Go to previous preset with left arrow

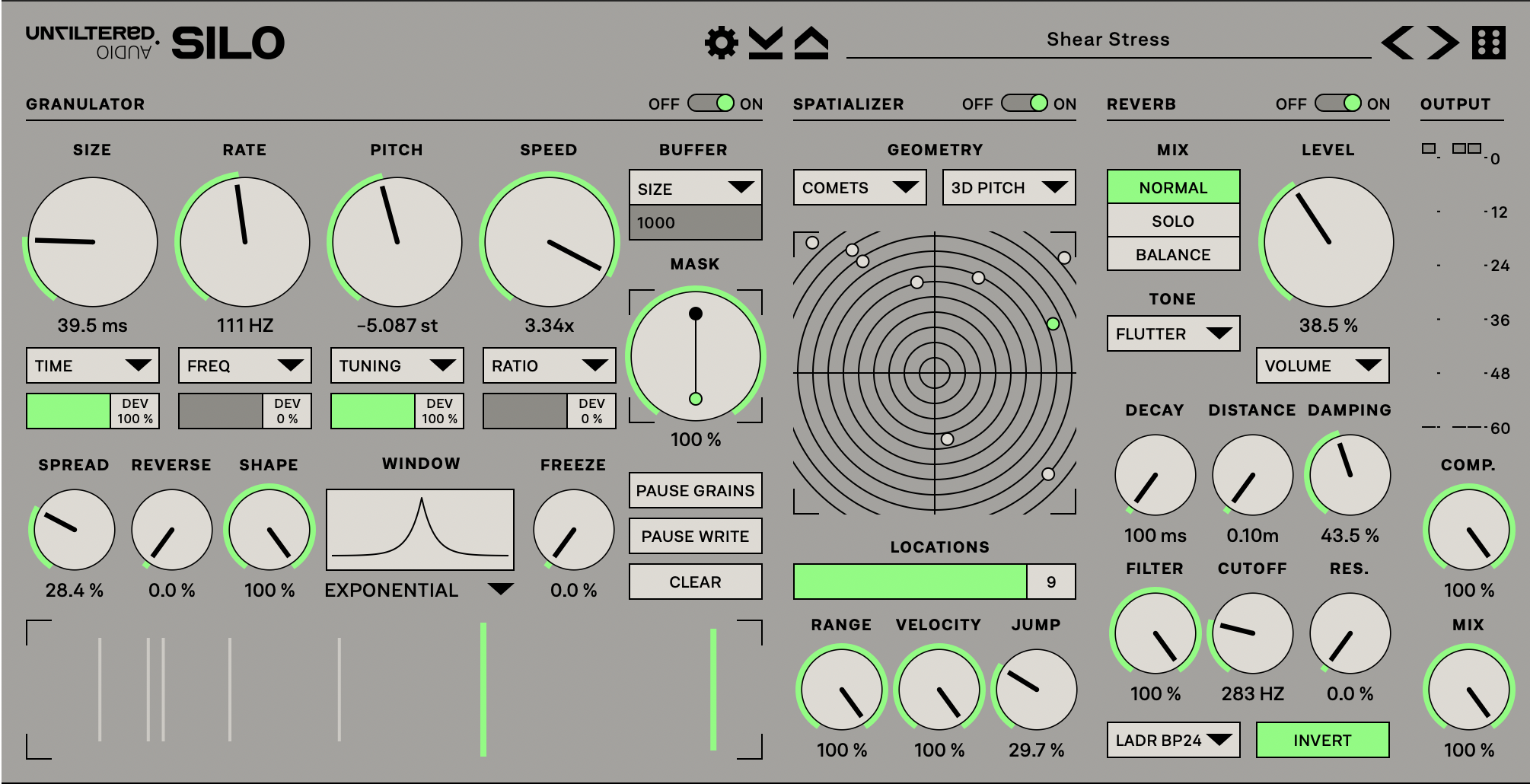point(1398,43)
